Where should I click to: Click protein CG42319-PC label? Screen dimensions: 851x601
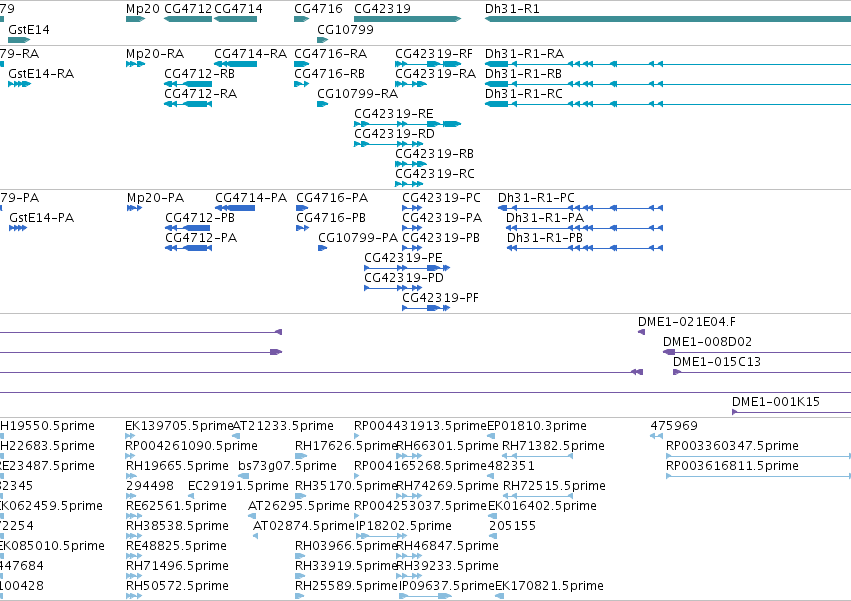click(441, 198)
